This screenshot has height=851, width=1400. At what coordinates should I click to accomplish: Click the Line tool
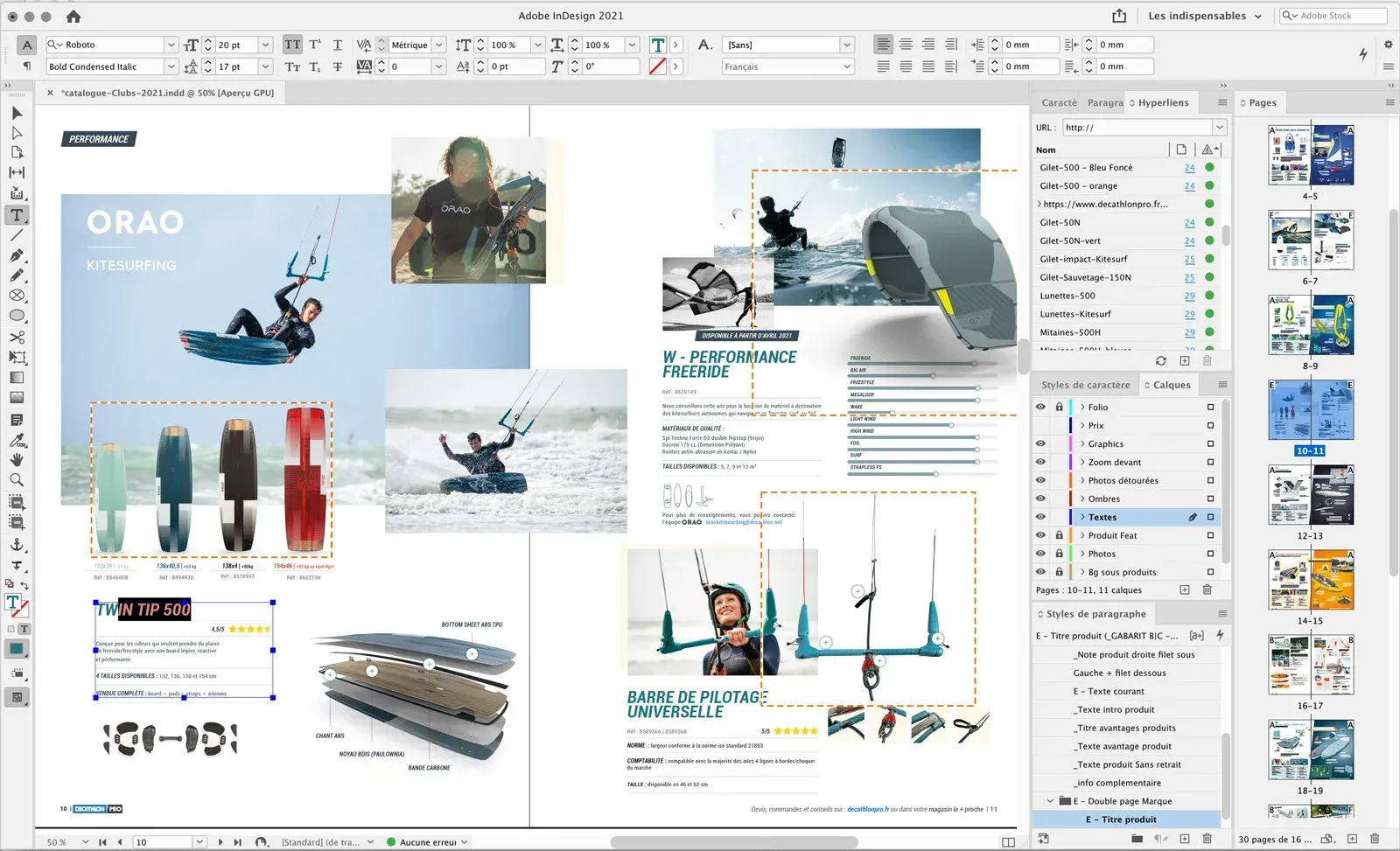coord(17,235)
